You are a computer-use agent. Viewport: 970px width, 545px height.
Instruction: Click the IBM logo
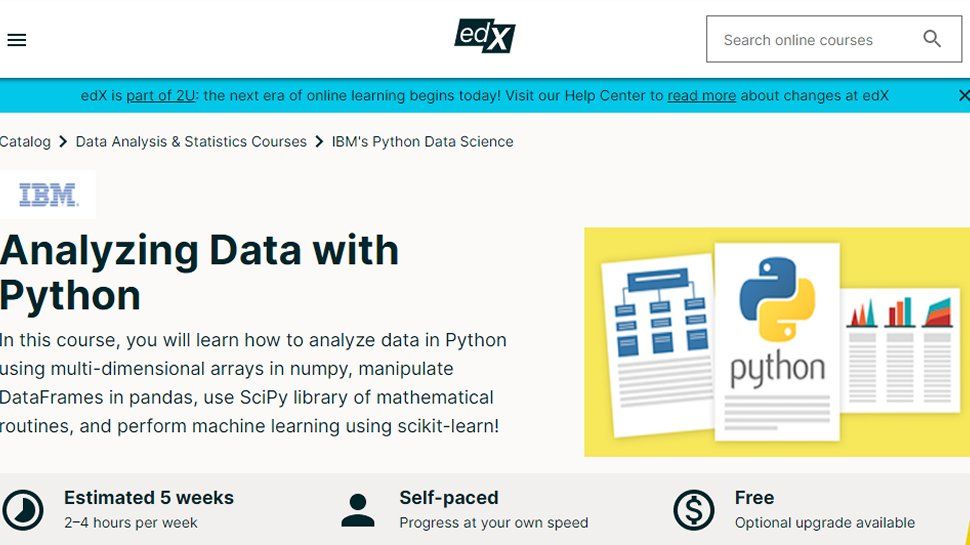[x=48, y=195]
